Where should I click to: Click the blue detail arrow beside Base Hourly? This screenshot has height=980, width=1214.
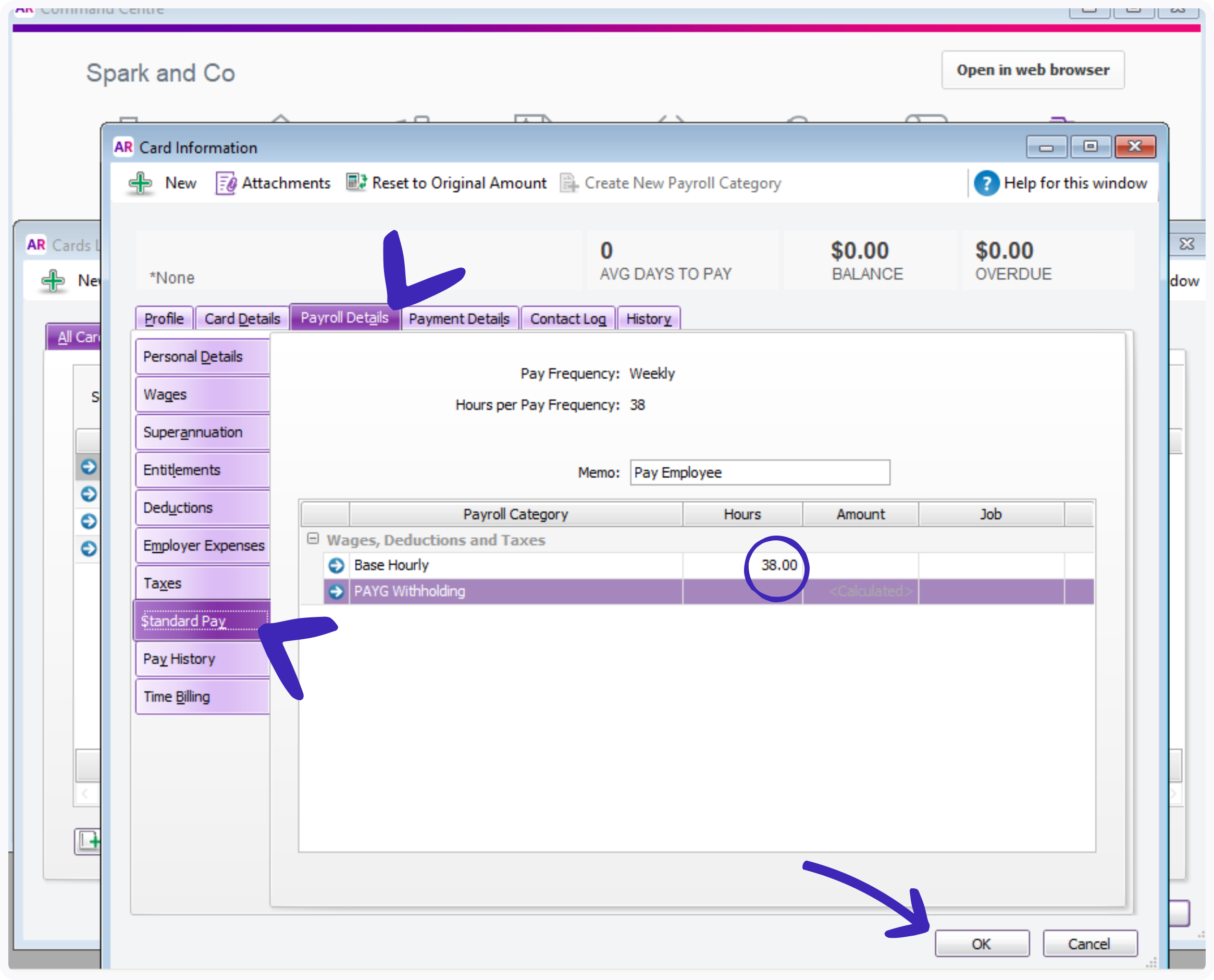337,565
